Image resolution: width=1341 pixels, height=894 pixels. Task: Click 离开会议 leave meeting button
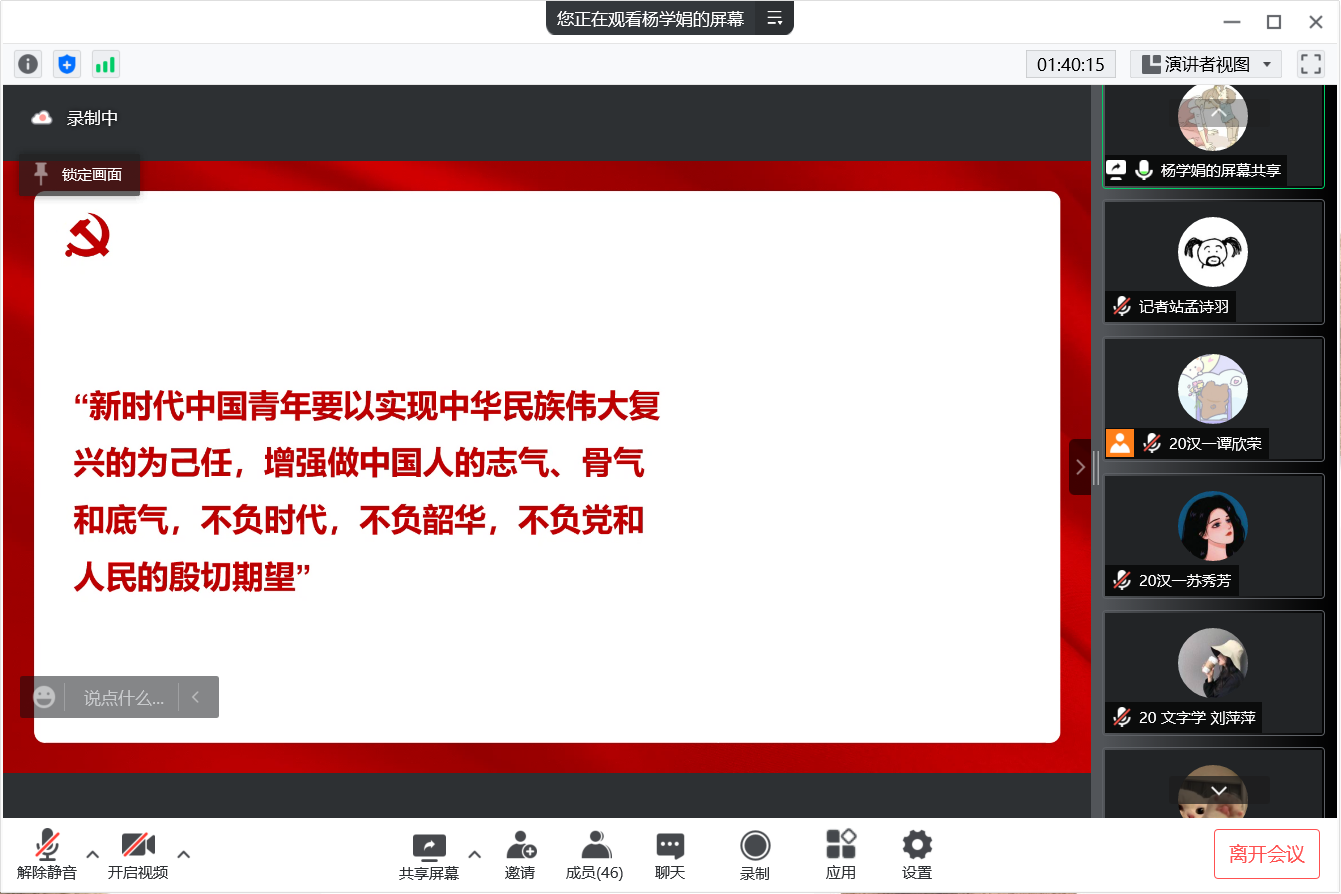(1267, 854)
